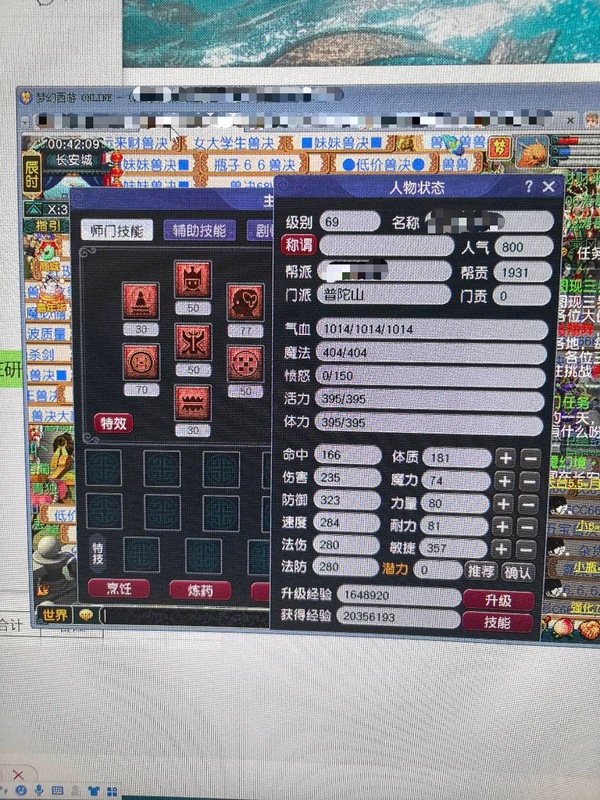Click the 愤怒 bar 0/150
This screenshot has height=800, width=600.
coord(430,376)
